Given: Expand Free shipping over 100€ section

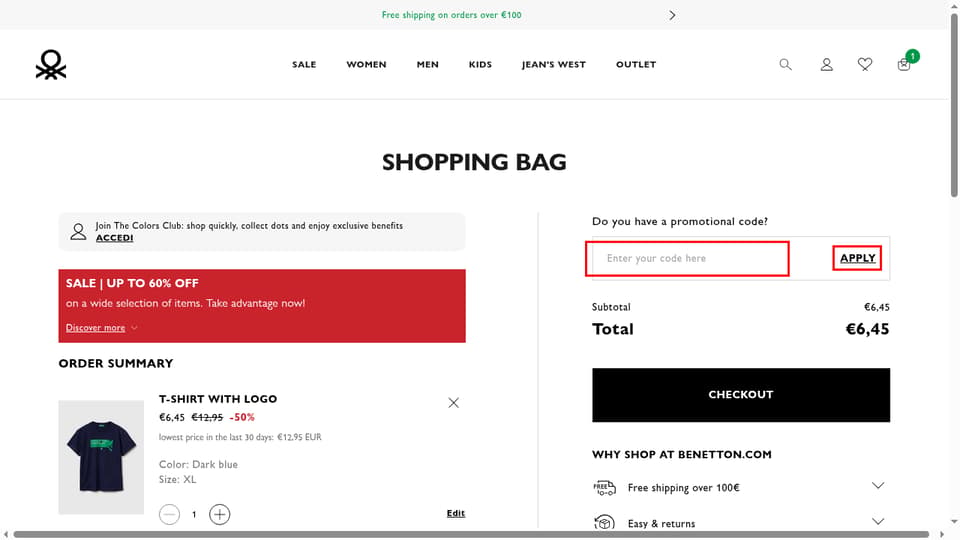Looking at the screenshot, I should [x=877, y=486].
